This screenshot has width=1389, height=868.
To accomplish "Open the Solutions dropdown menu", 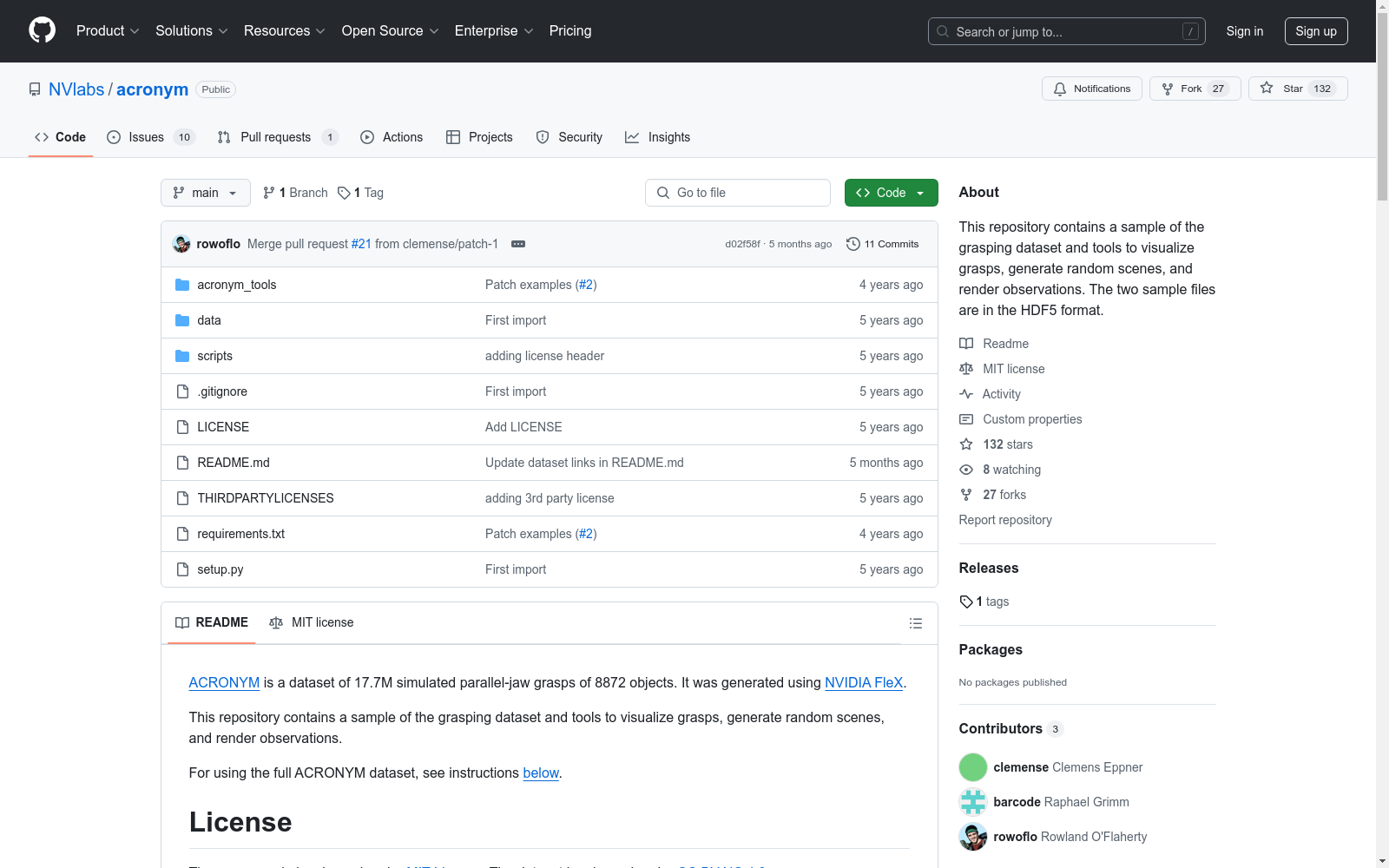I will click(192, 31).
